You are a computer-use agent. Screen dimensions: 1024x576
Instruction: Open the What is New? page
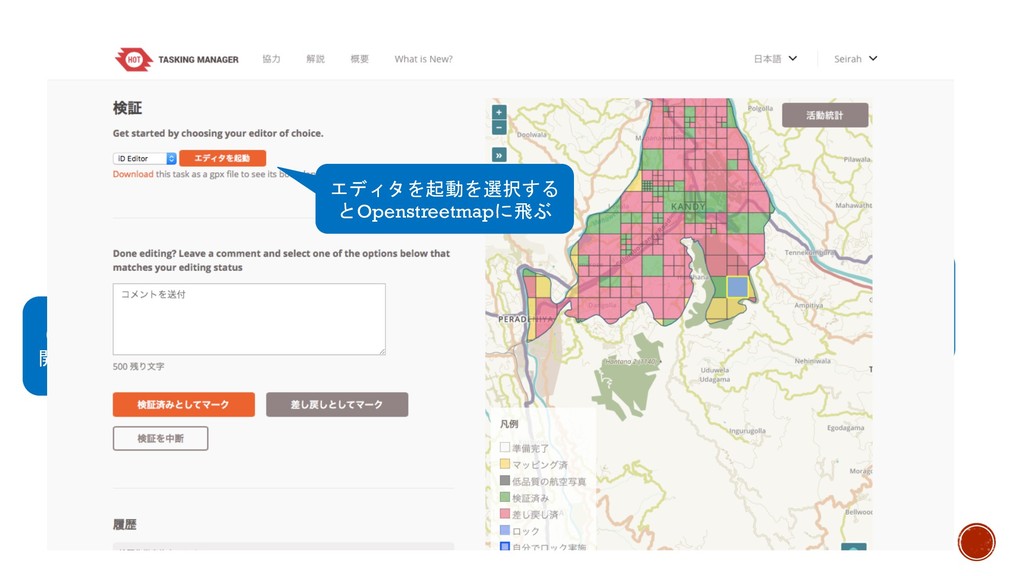coord(423,59)
